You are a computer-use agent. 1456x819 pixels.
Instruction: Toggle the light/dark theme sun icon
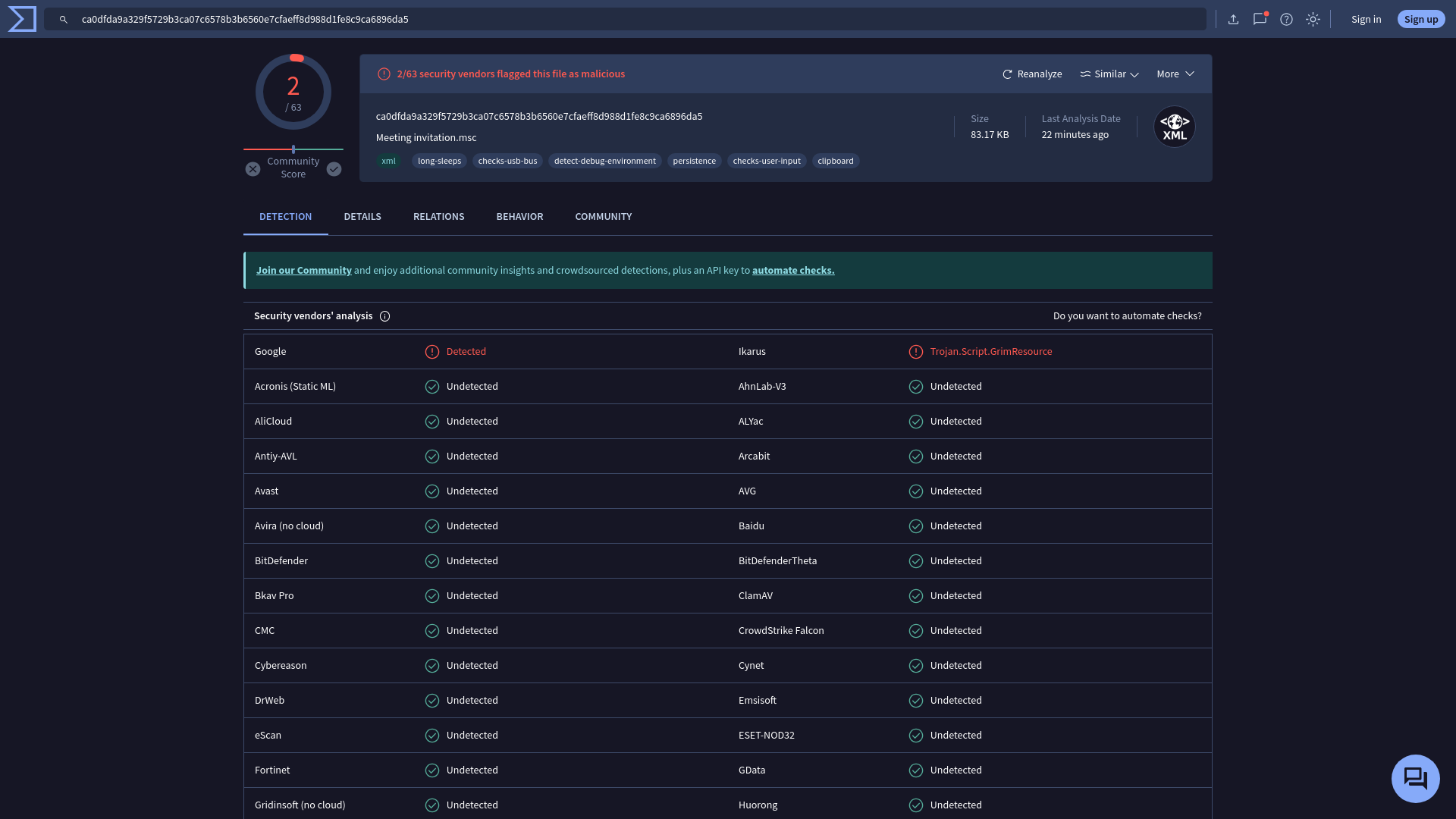tap(1313, 20)
